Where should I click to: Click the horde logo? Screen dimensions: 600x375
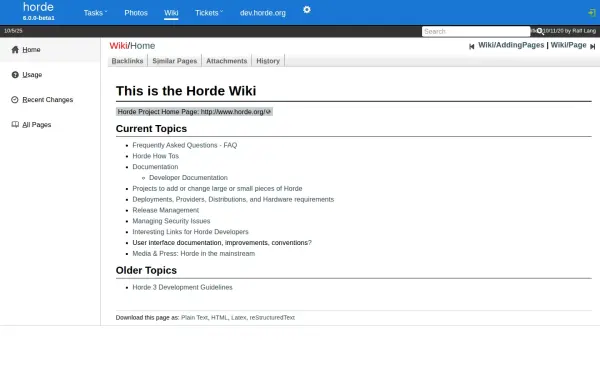(38, 7)
